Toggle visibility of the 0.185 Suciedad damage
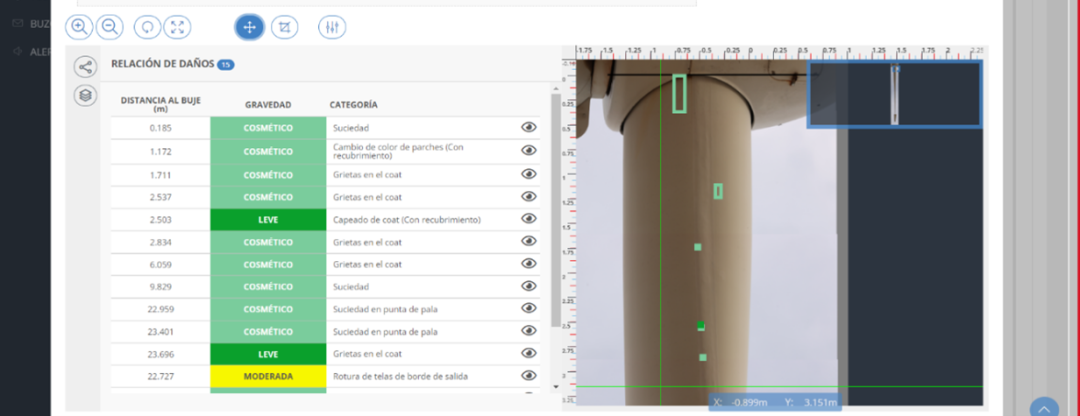The width and height of the screenshot is (1080, 416). 529,127
